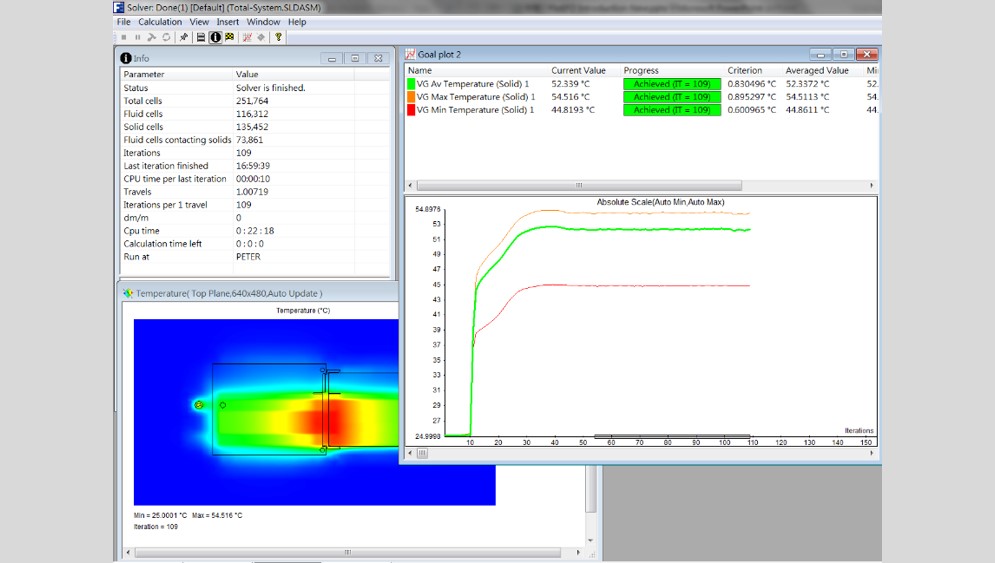Click the Info window title icon
Viewport: 995px width, 563px height.
[x=126, y=58]
